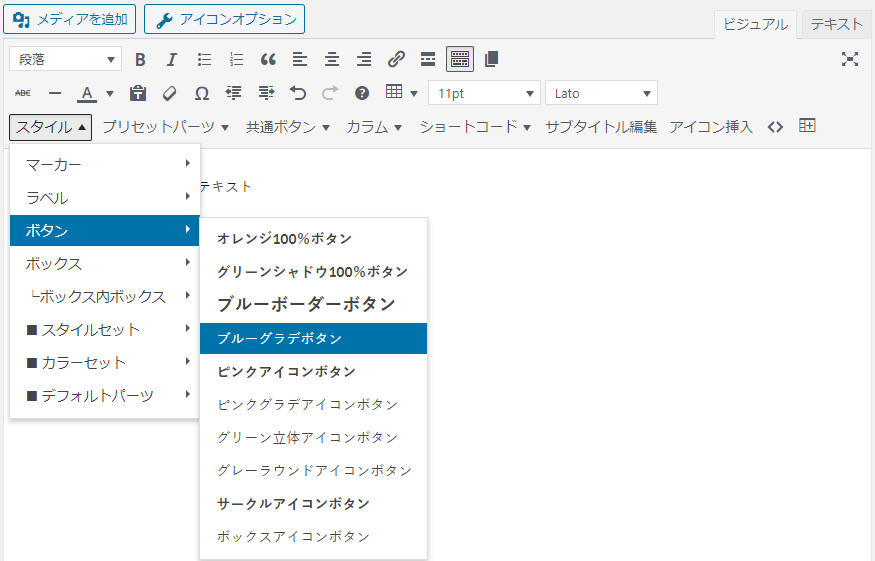Toggle bulleted list

coord(204,59)
